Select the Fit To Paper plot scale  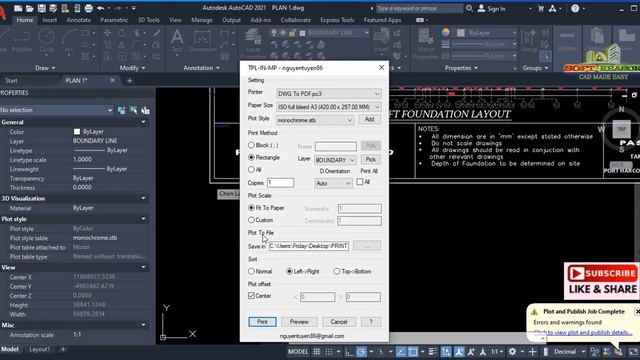click(251, 208)
